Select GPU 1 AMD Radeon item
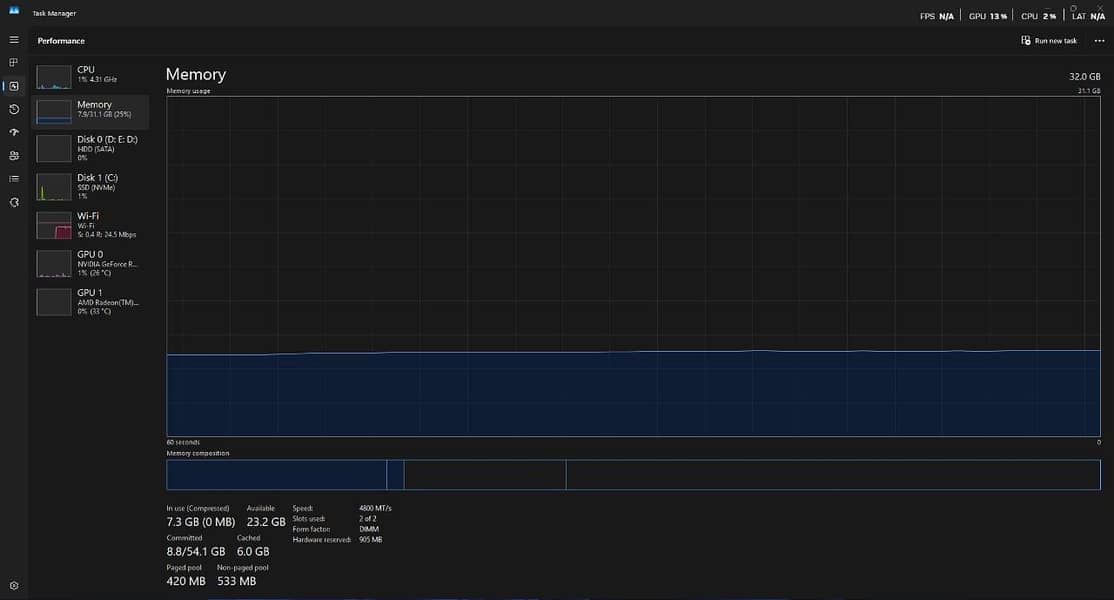Viewport: 1114px width, 600px height. click(x=90, y=302)
